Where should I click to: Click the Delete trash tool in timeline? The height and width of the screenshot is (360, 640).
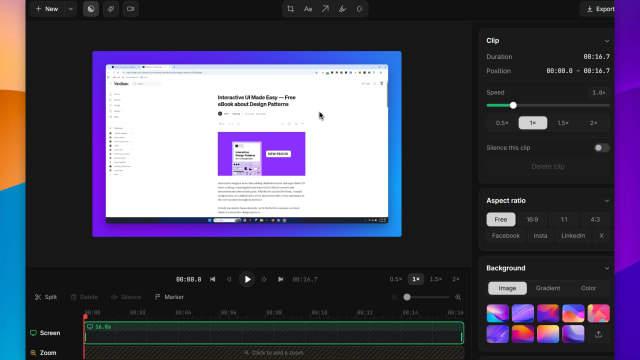(84, 297)
